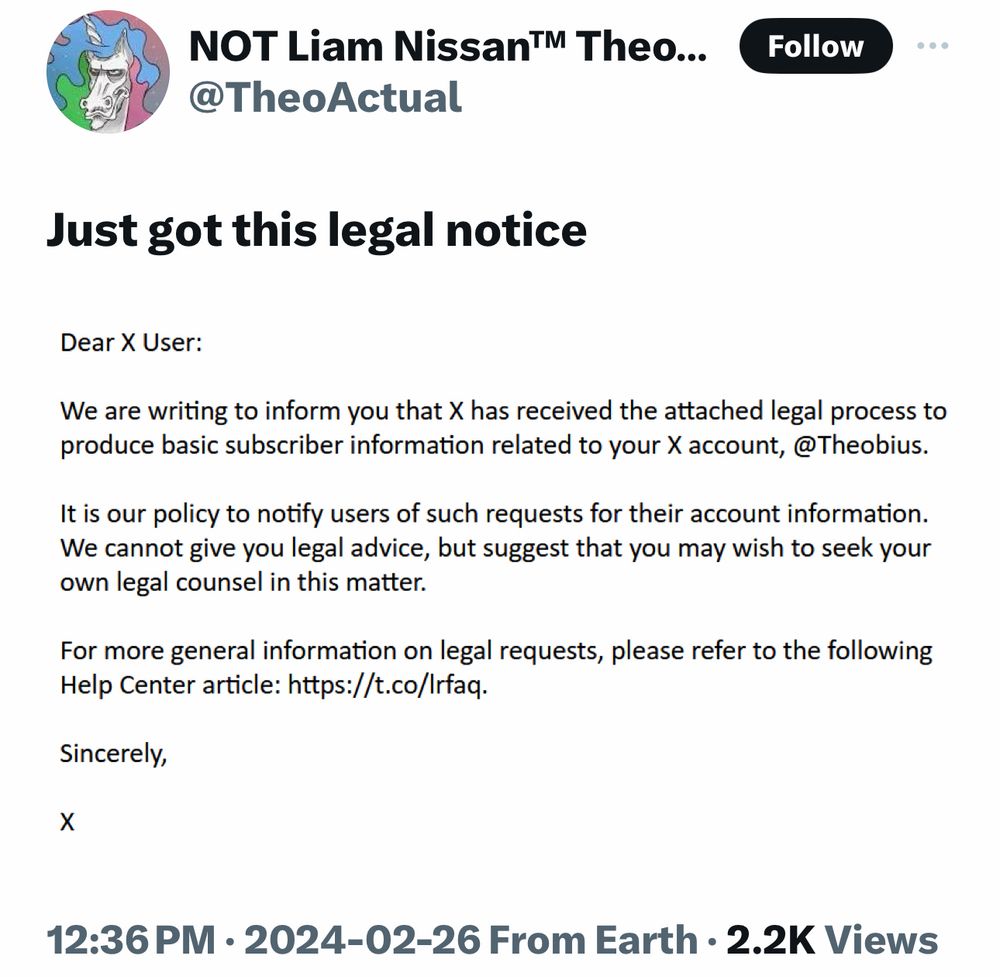1000x977 pixels.
Task: Click the 'It is our policy' paragraph
Action: point(496,548)
